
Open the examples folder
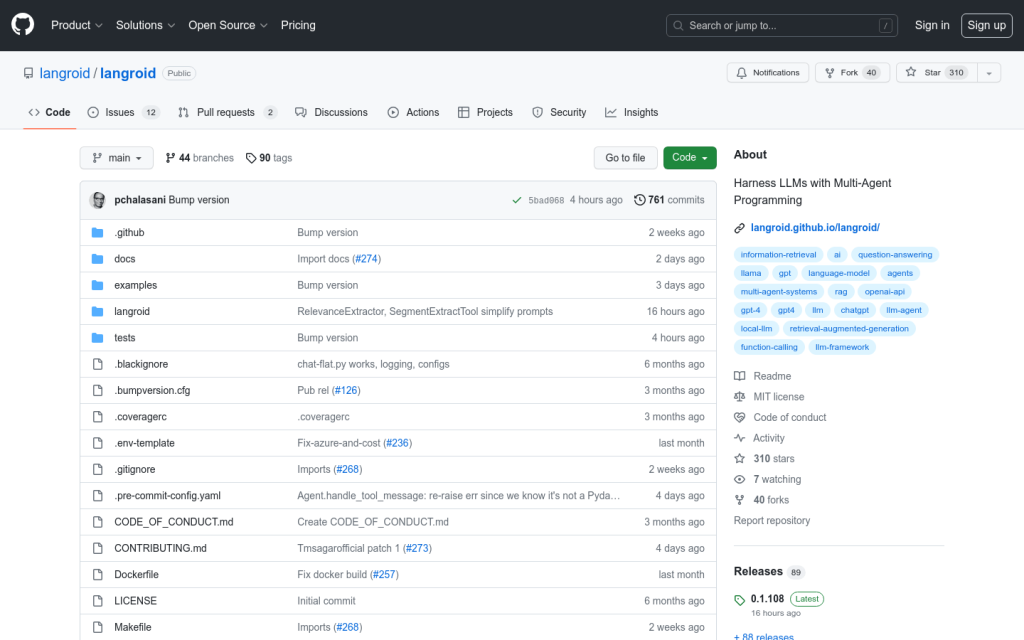coord(135,285)
